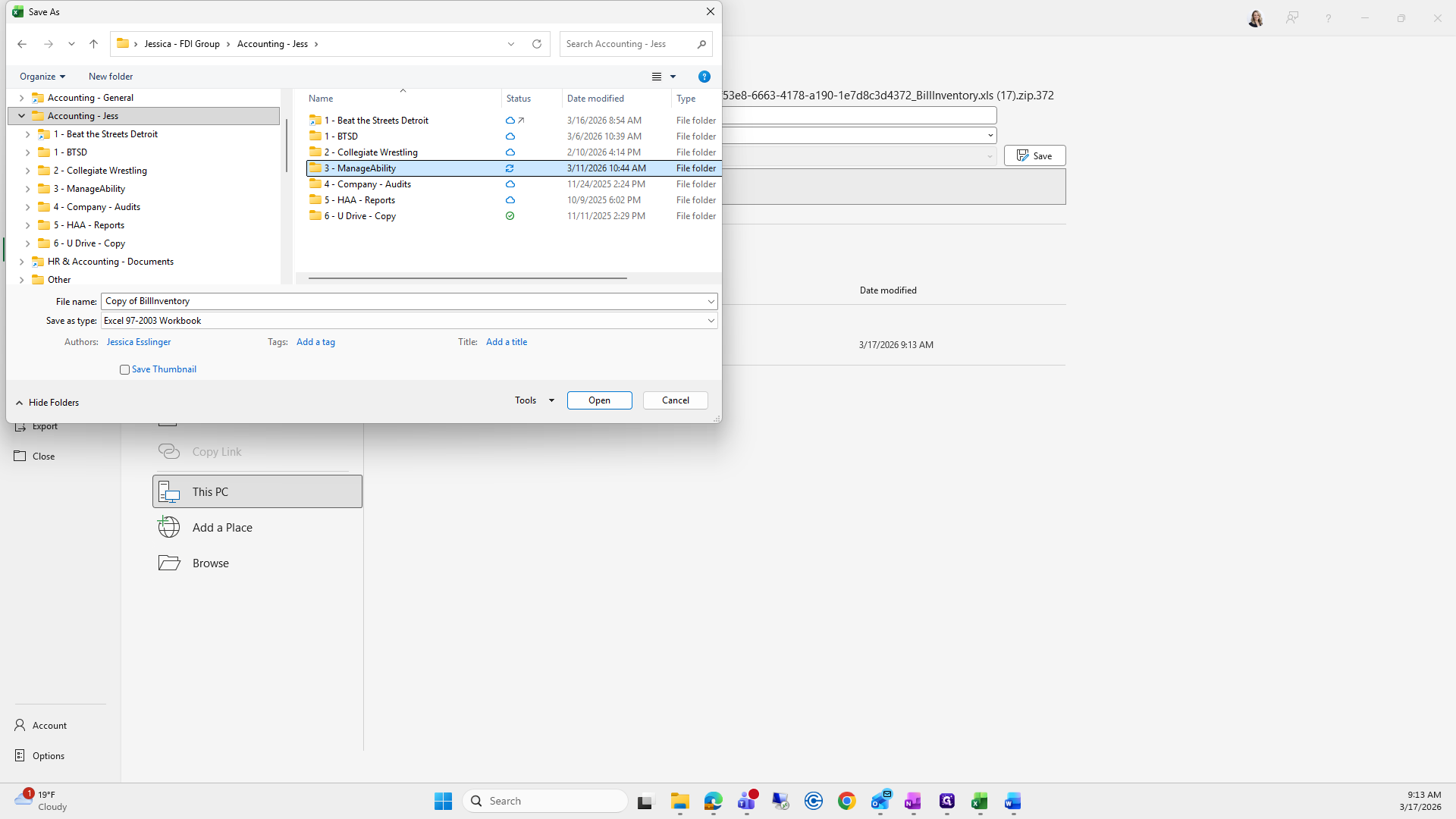This screenshot has height=819, width=1456.
Task: Click the Add a Place globe icon
Action: (169, 527)
